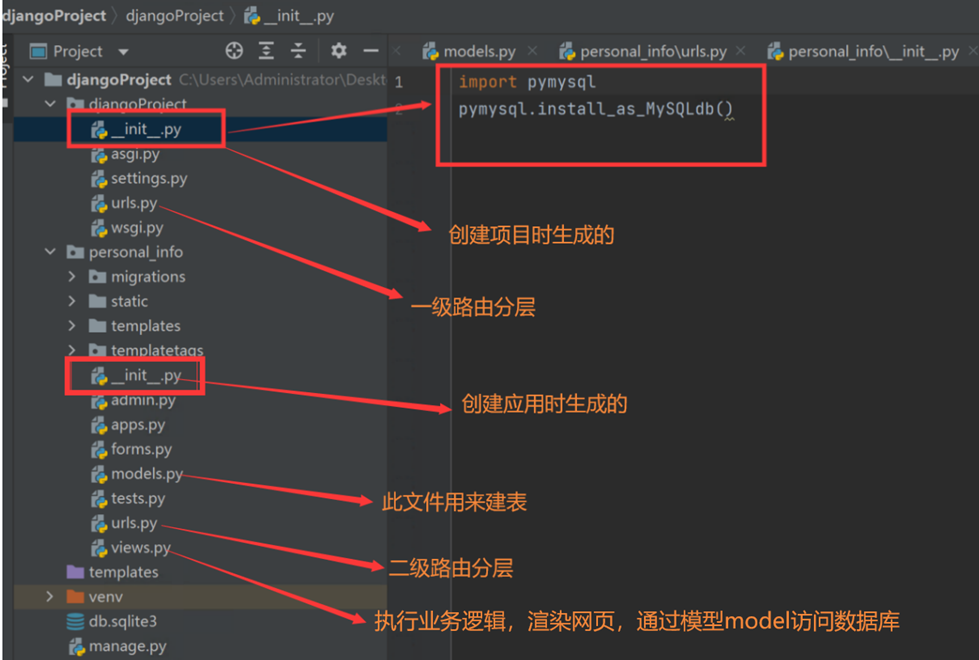Select the static folder
Screen dimensions: 979x660
pos(119,301)
